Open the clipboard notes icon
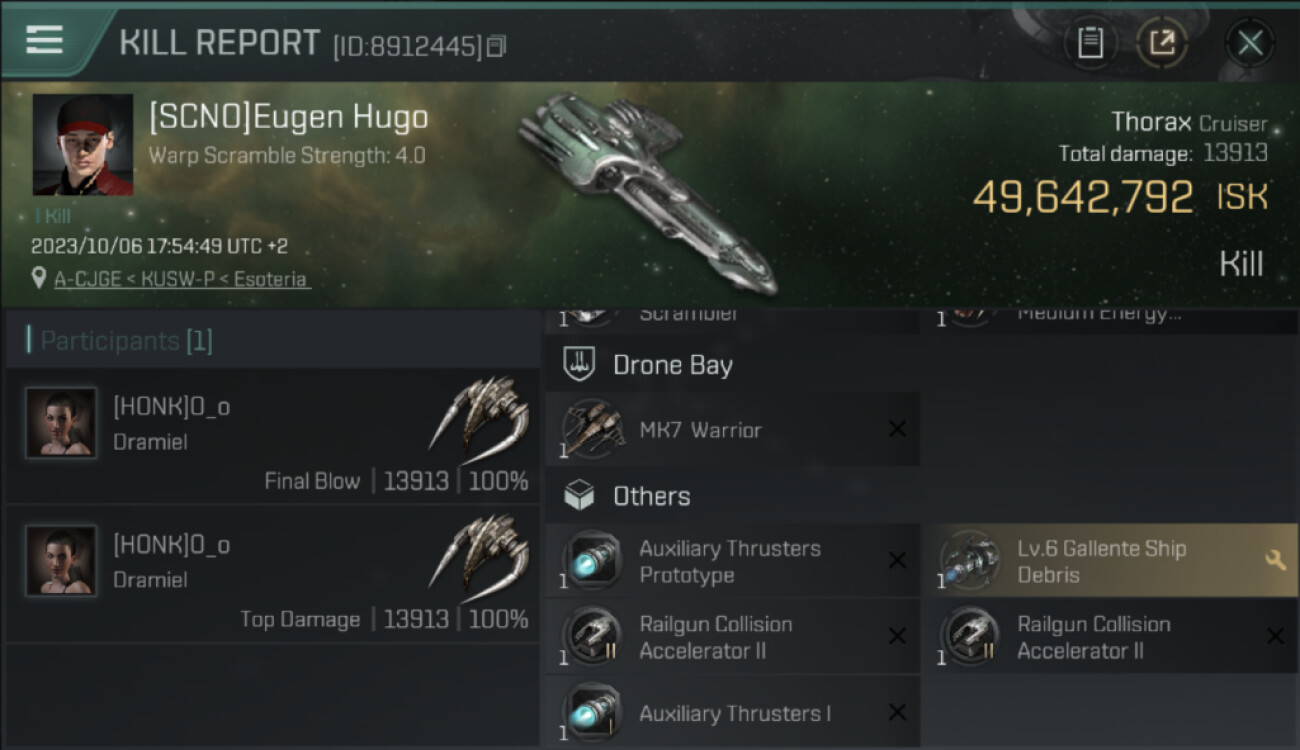 coord(1090,42)
